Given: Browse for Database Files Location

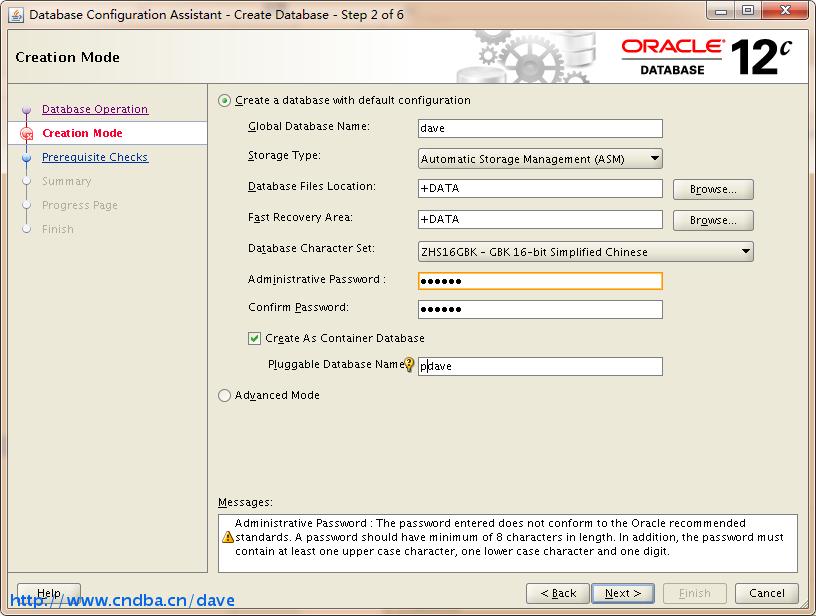Looking at the screenshot, I should (x=713, y=189).
